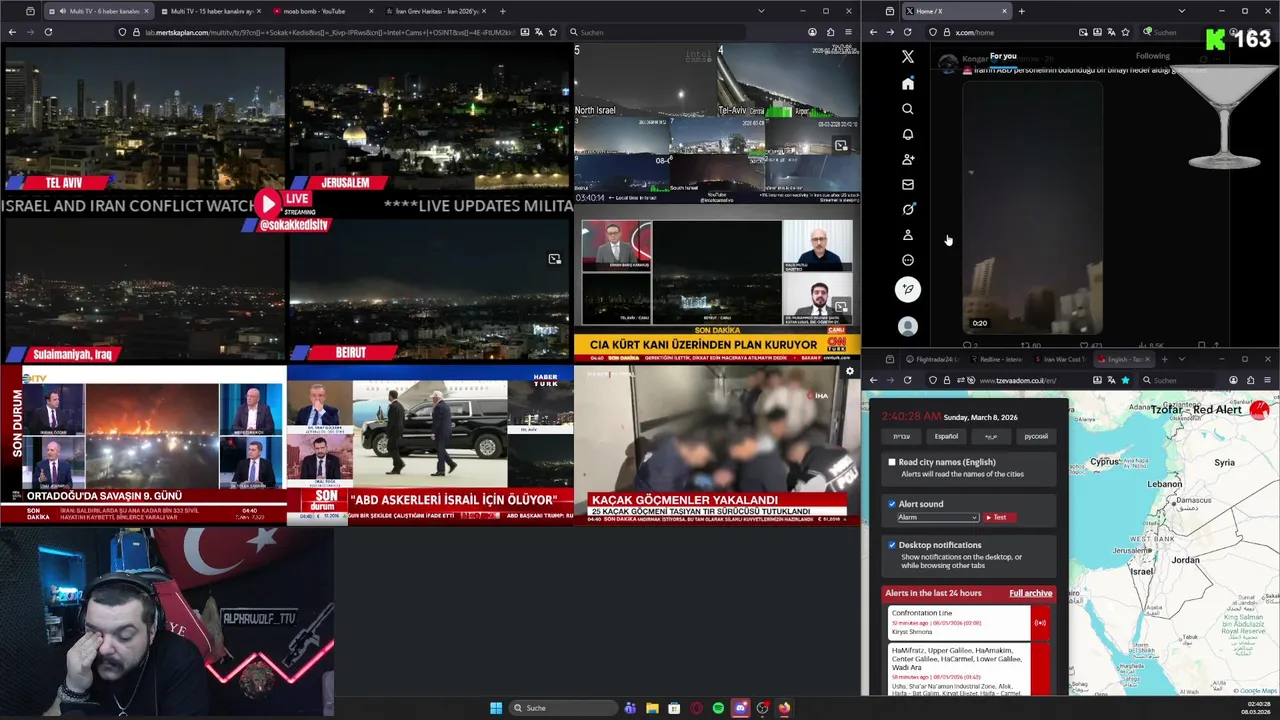Click the red live play button overlay
The height and width of the screenshot is (720, 1280).
pos(267,204)
